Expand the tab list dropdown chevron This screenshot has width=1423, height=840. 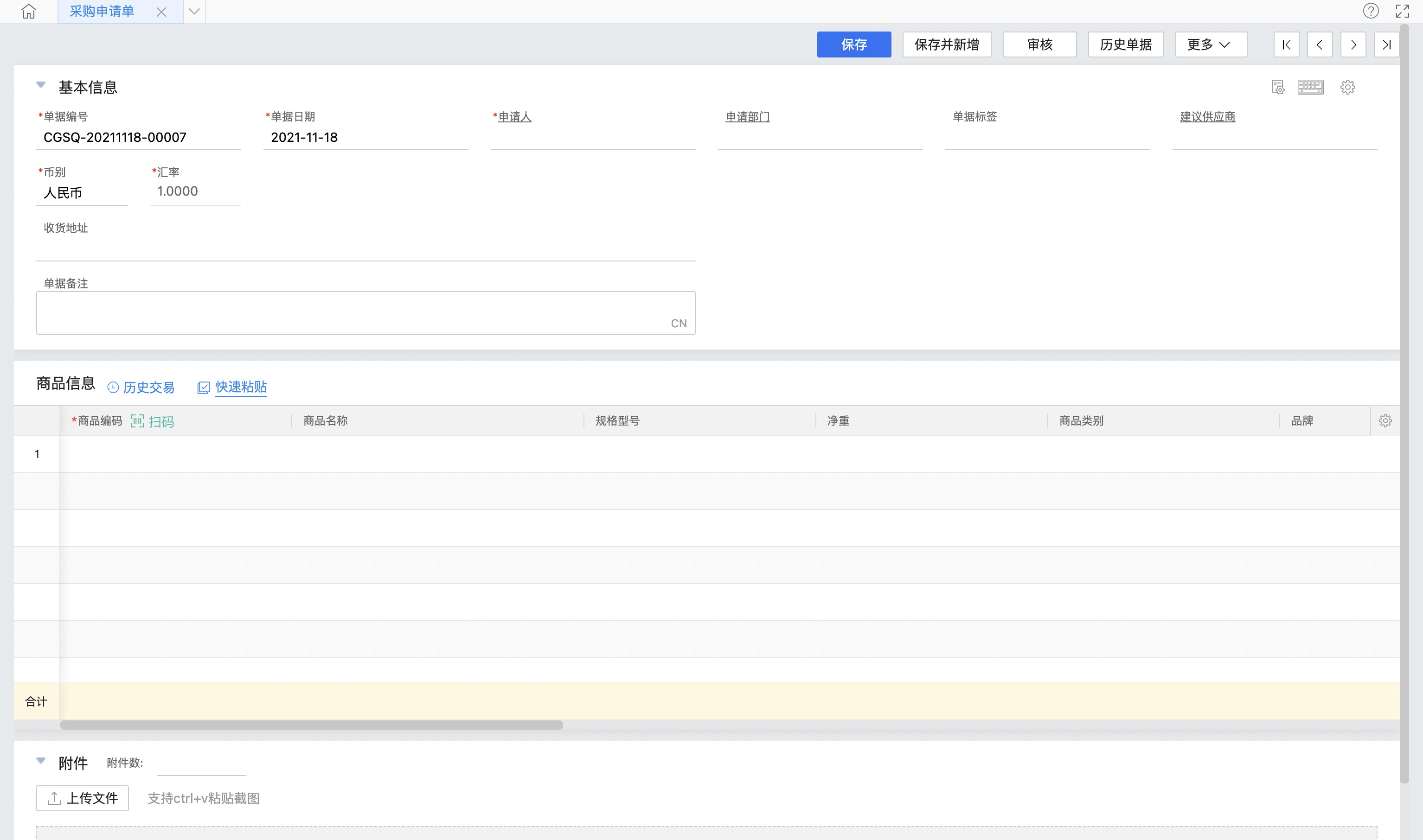[194, 11]
